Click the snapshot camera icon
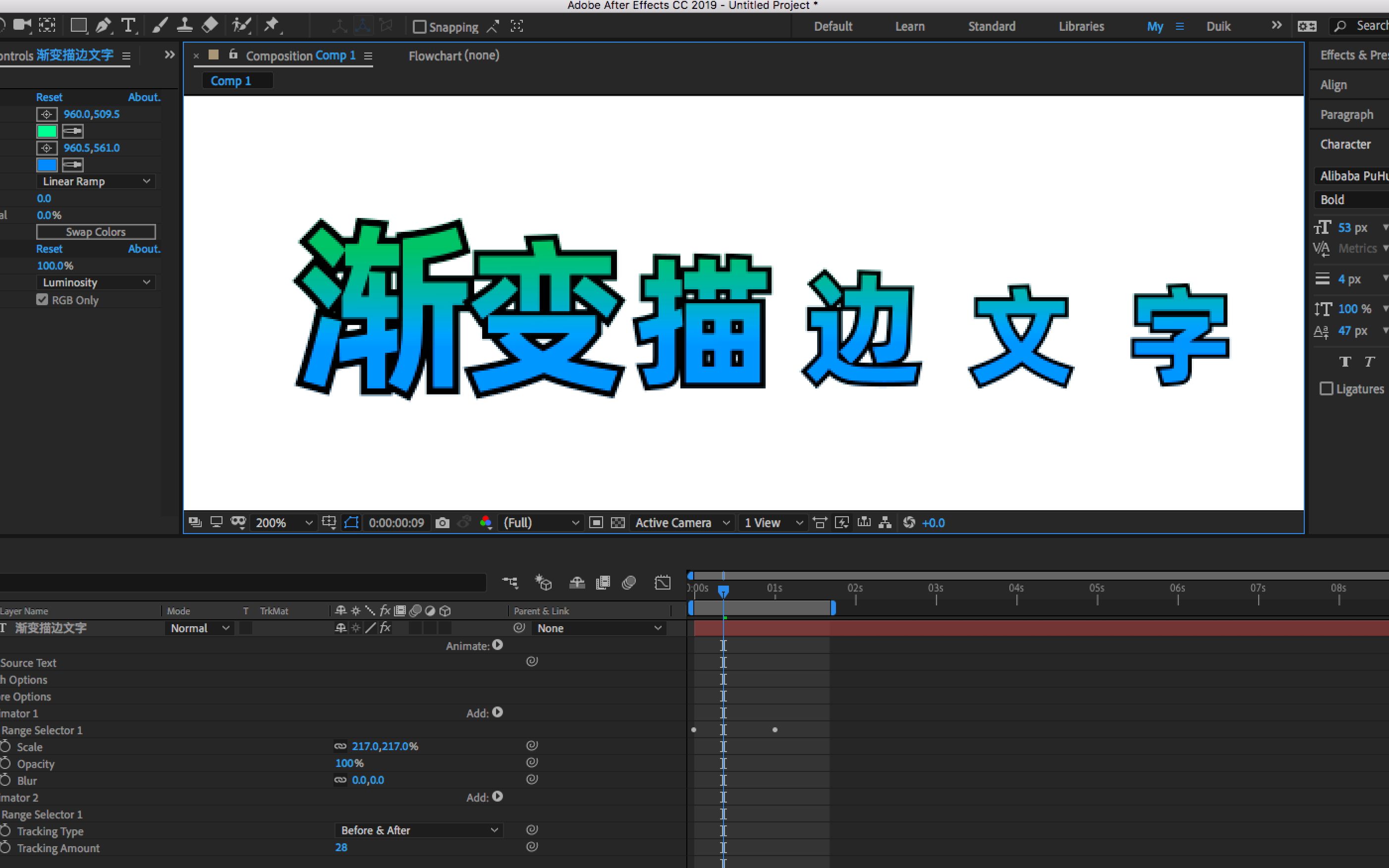This screenshot has width=1389, height=868. click(442, 522)
